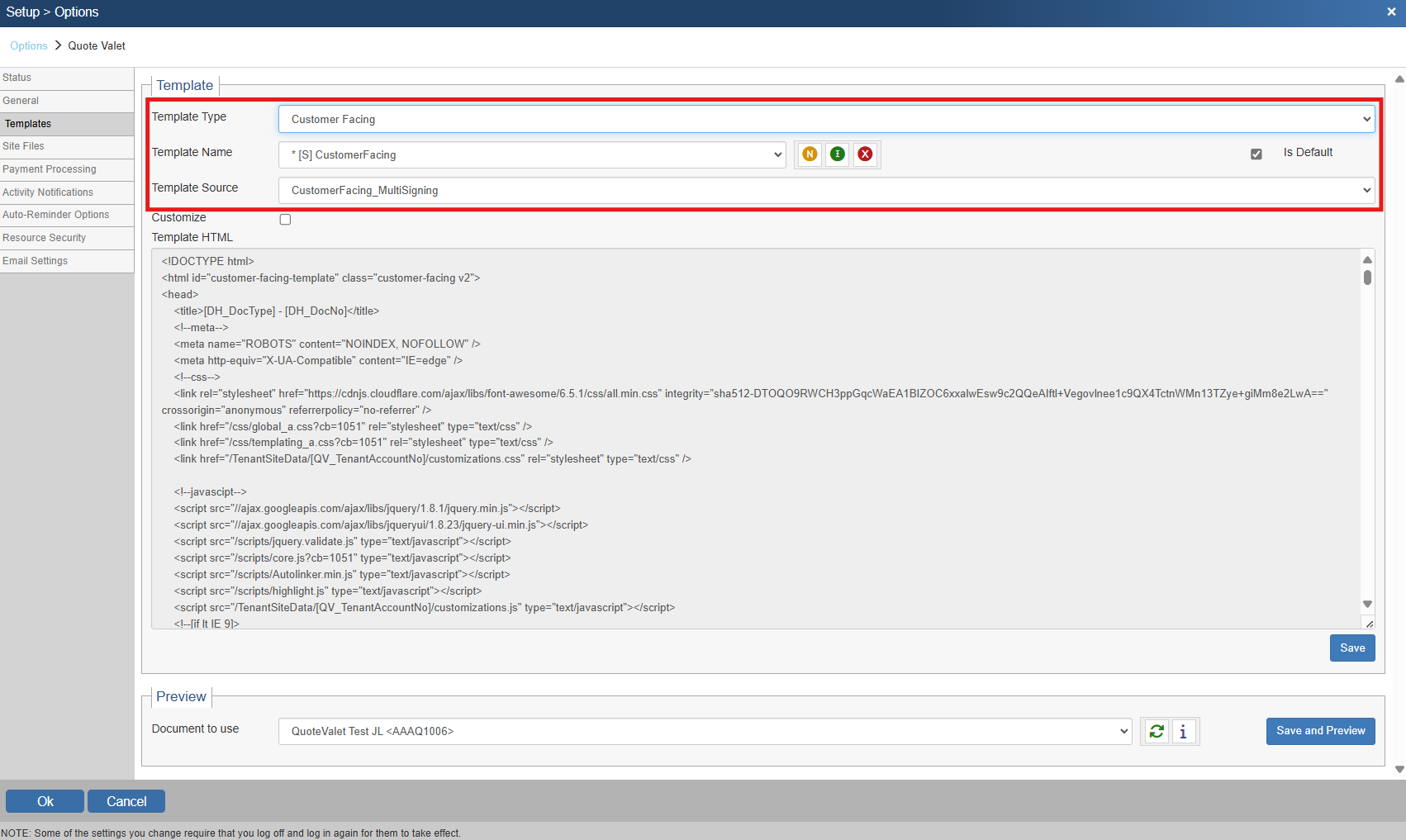Close the Setup Options dialog with X
The width and height of the screenshot is (1406, 840).
click(x=1391, y=12)
